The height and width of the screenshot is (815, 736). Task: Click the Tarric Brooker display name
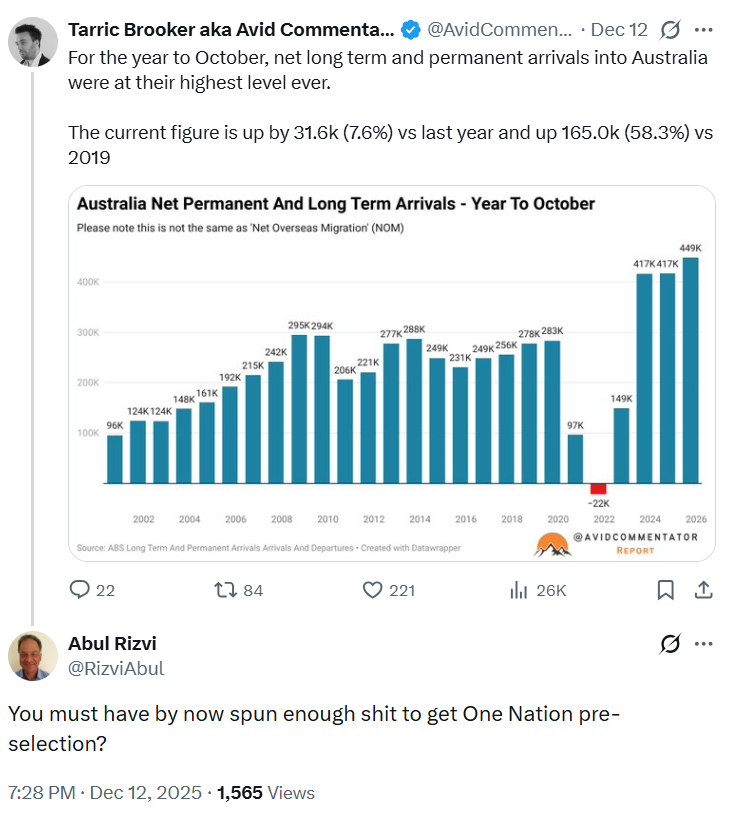tap(230, 30)
